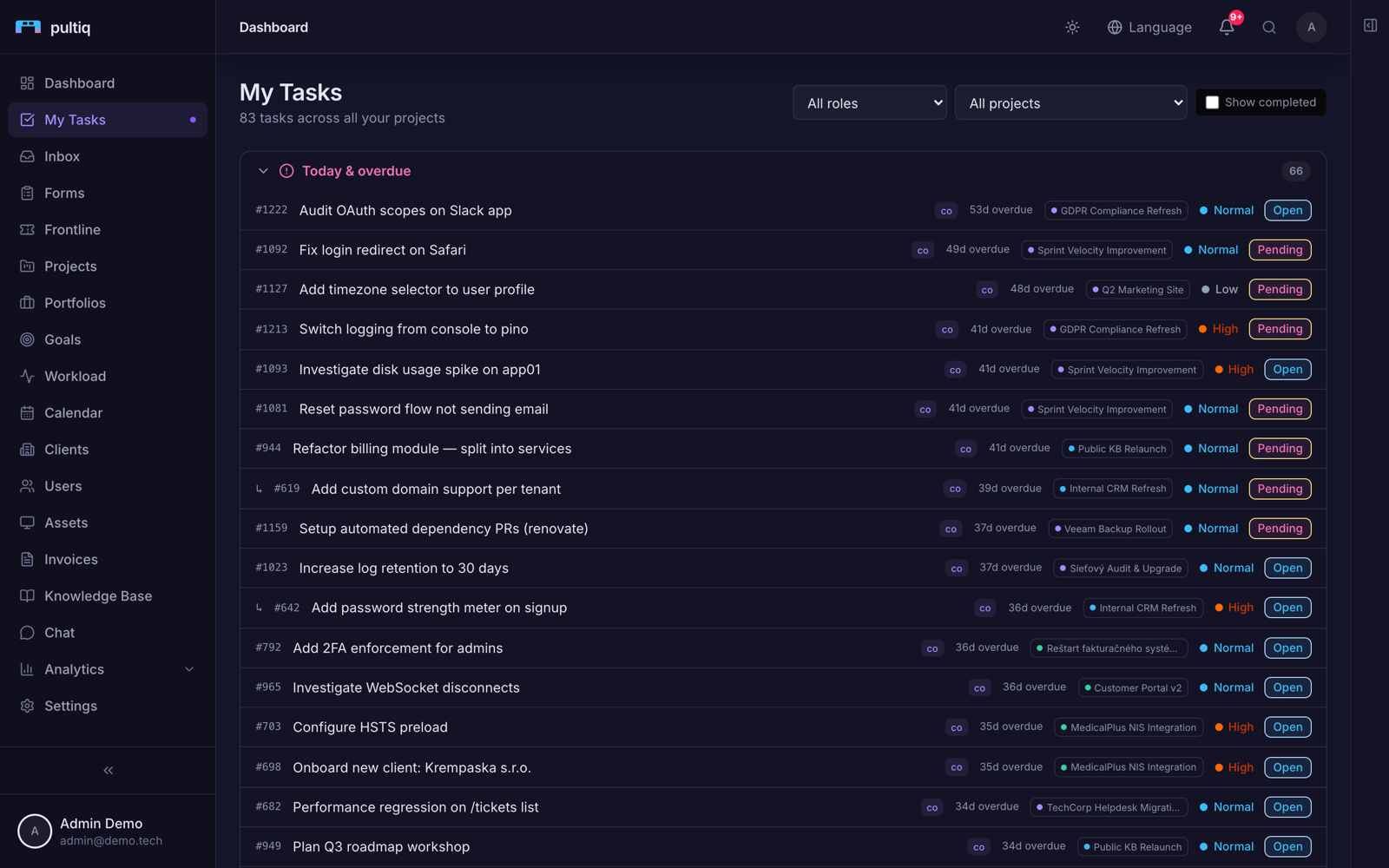
Task: Open the right side panel icon
Action: pos(1370,26)
